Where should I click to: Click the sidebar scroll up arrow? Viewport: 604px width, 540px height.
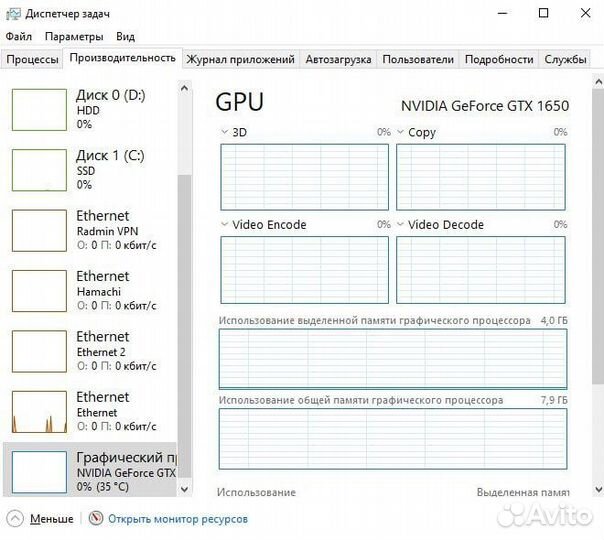(x=185, y=88)
